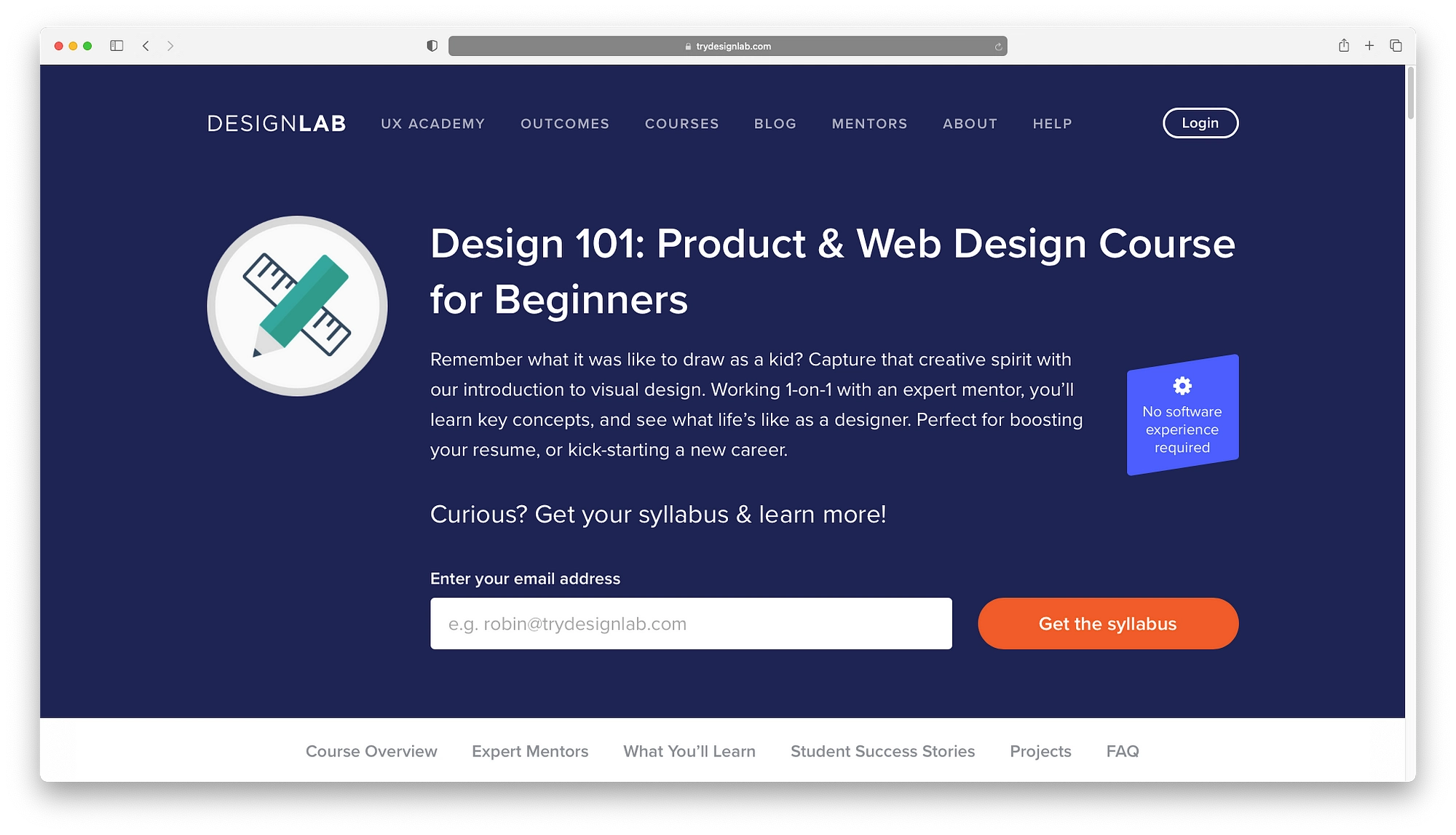This screenshot has height=835, width=1456.
Task: Click the gear/settings icon on blue badge
Action: point(1183,384)
